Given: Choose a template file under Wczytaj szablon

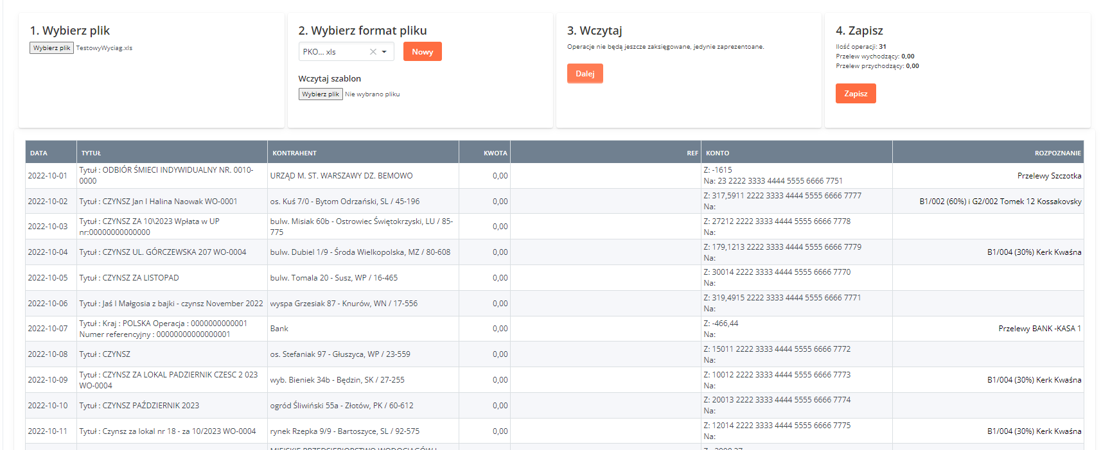Looking at the screenshot, I should pyautogui.click(x=320, y=94).
